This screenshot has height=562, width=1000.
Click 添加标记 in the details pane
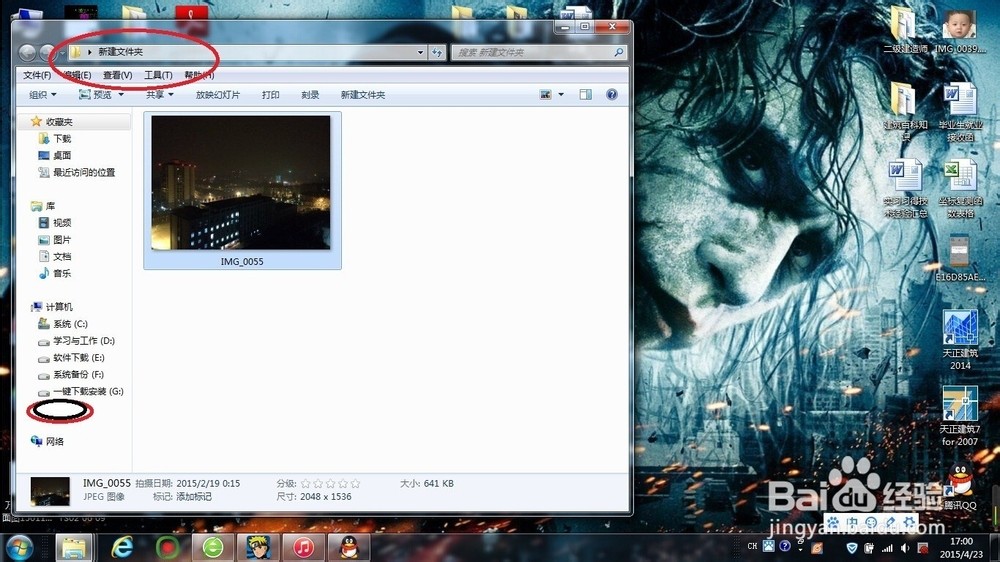(x=194, y=496)
